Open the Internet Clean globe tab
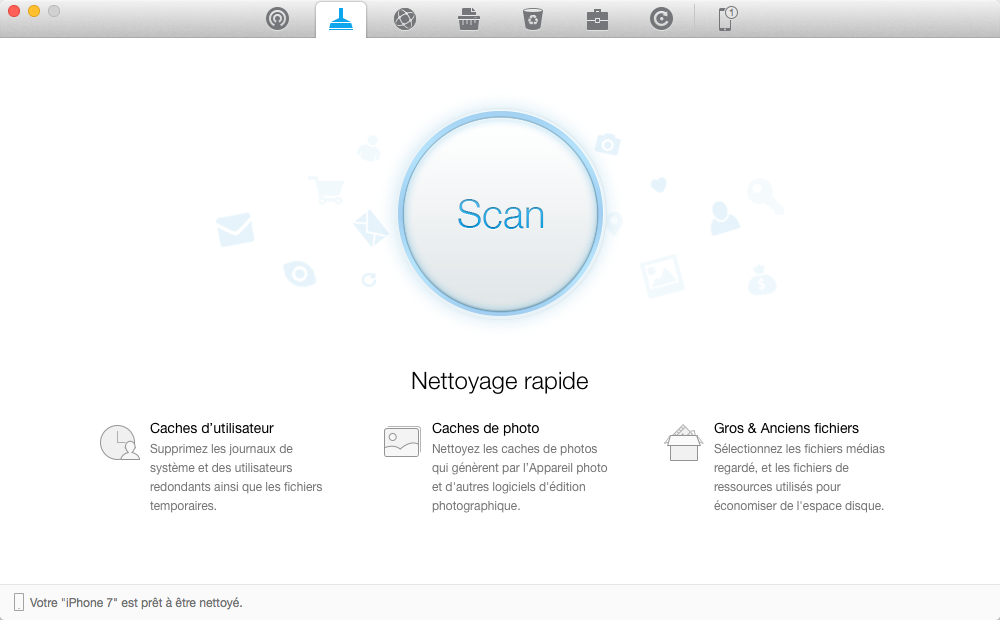 [x=405, y=19]
